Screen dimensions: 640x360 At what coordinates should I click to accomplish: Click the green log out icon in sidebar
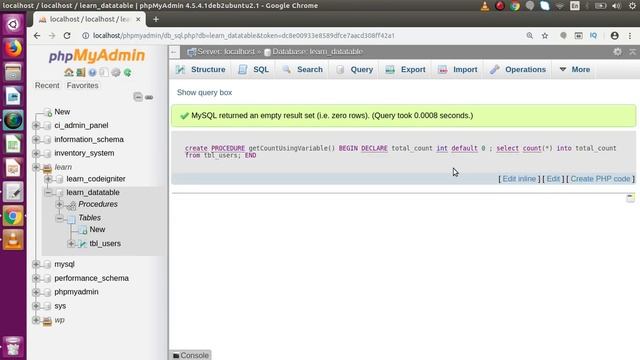tap(80, 72)
